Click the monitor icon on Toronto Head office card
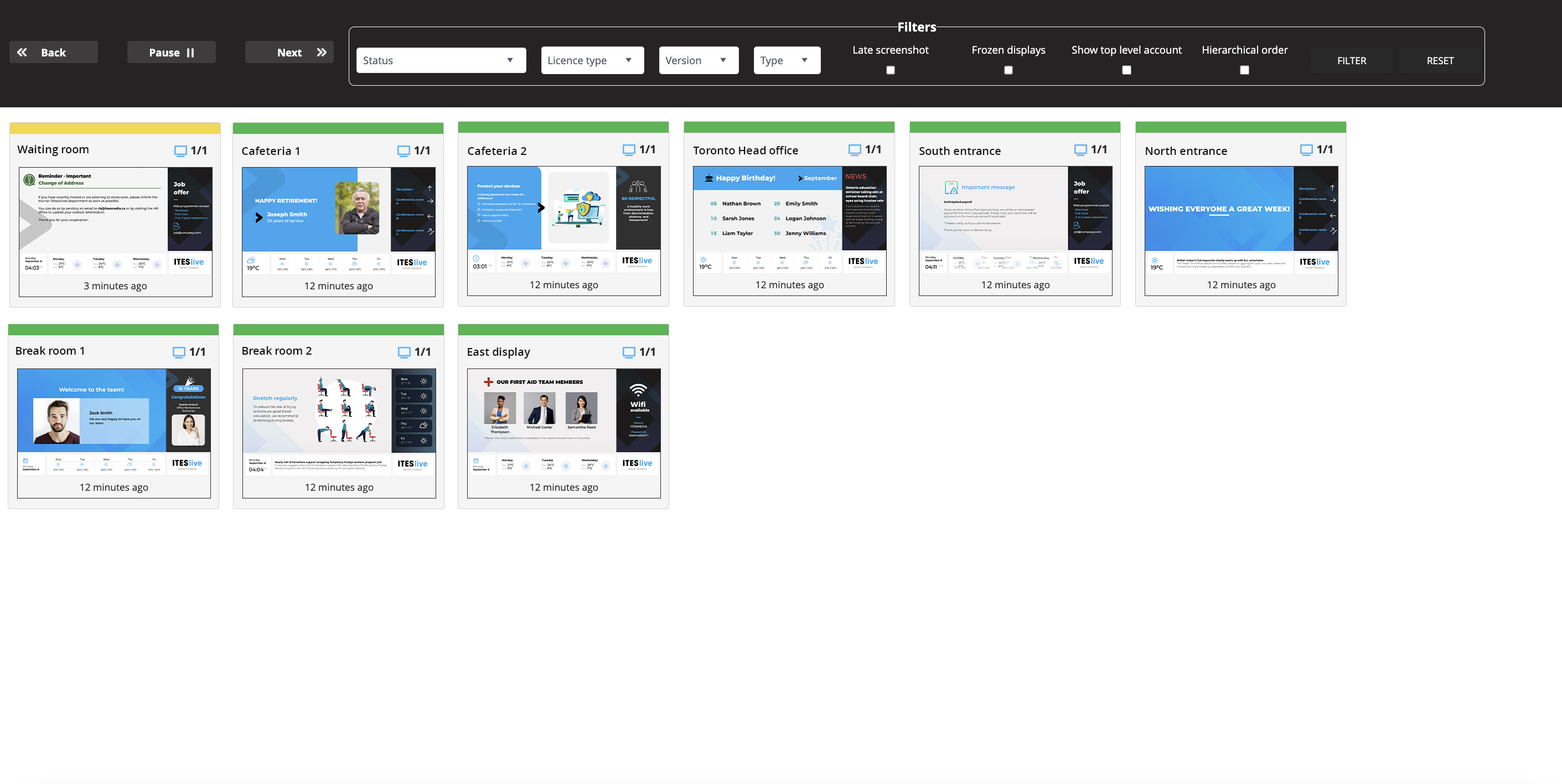 855,150
